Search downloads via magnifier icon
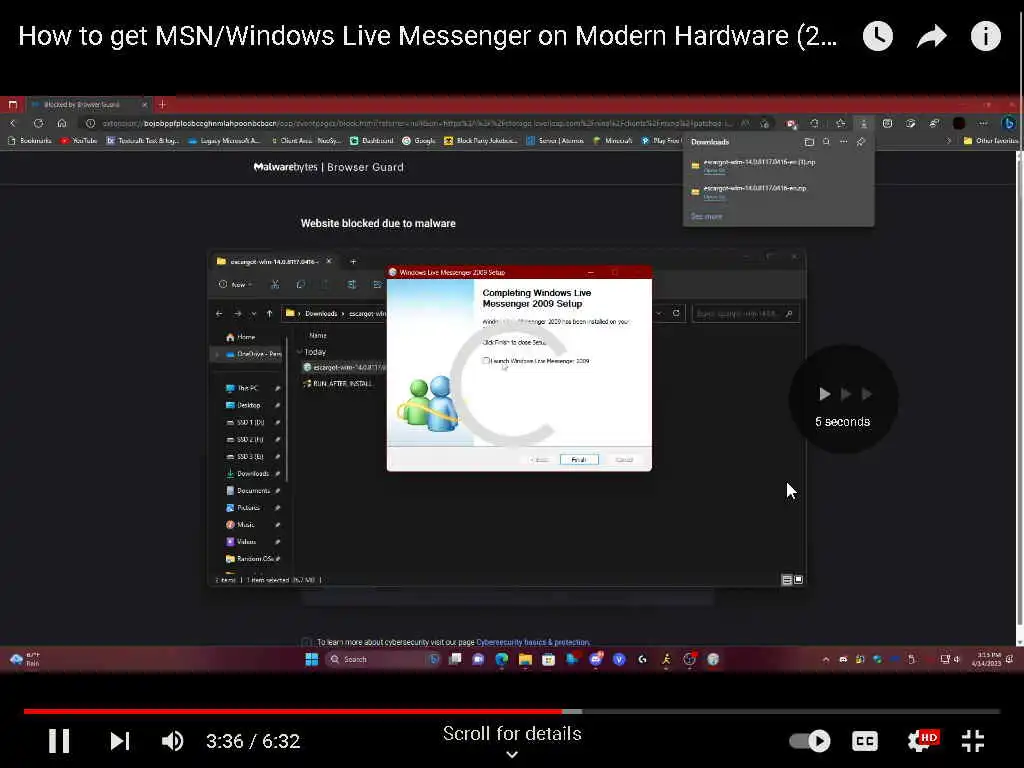This screenshot has height=768, width=1024. [826, 142]
